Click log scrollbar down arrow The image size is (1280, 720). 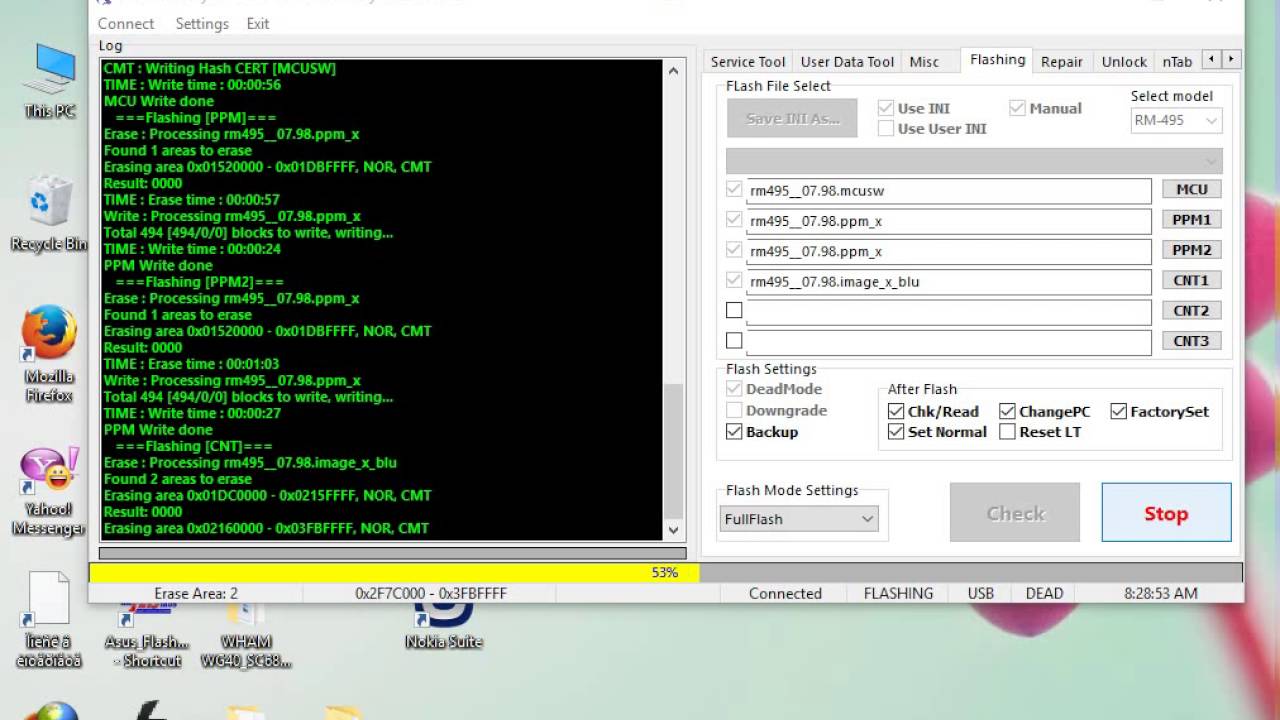click(x=674, y=530)
